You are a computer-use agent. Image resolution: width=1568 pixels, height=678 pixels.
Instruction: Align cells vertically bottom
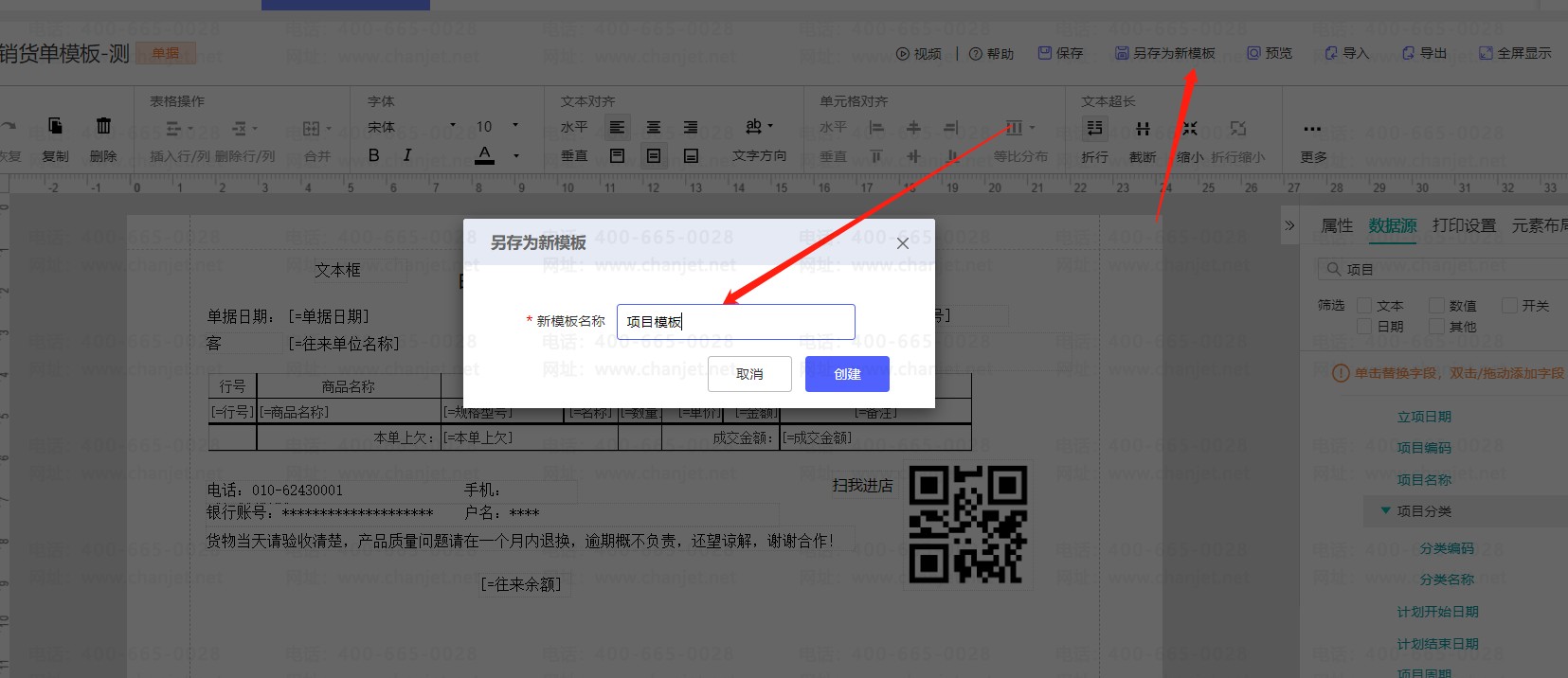(952, 156)
